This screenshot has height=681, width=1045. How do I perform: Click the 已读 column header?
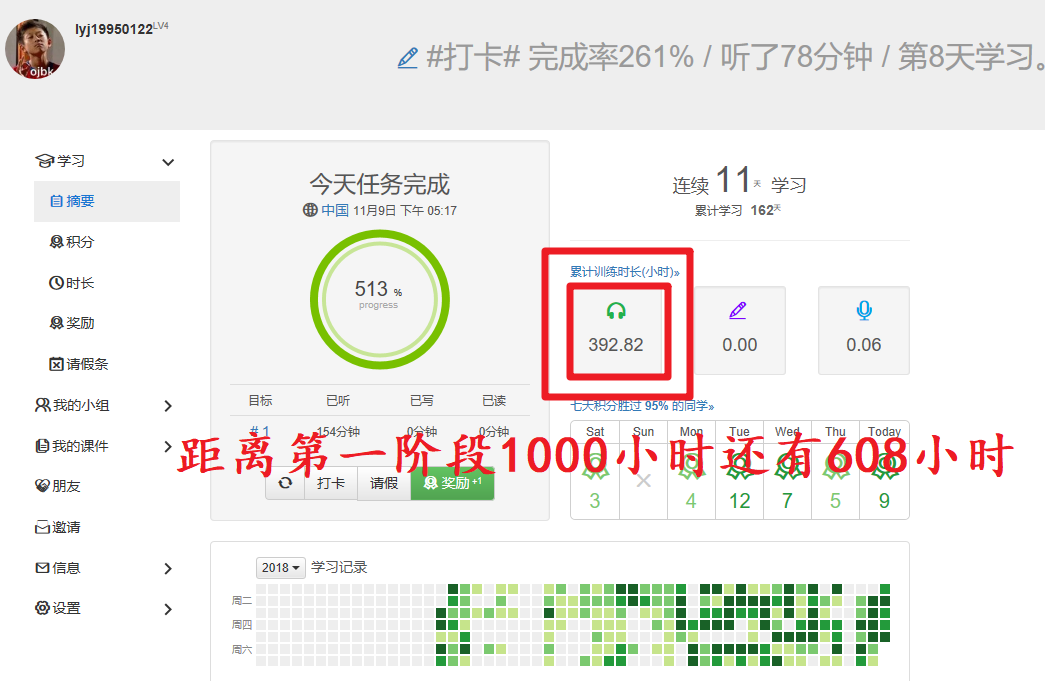[x=494, y=400]
